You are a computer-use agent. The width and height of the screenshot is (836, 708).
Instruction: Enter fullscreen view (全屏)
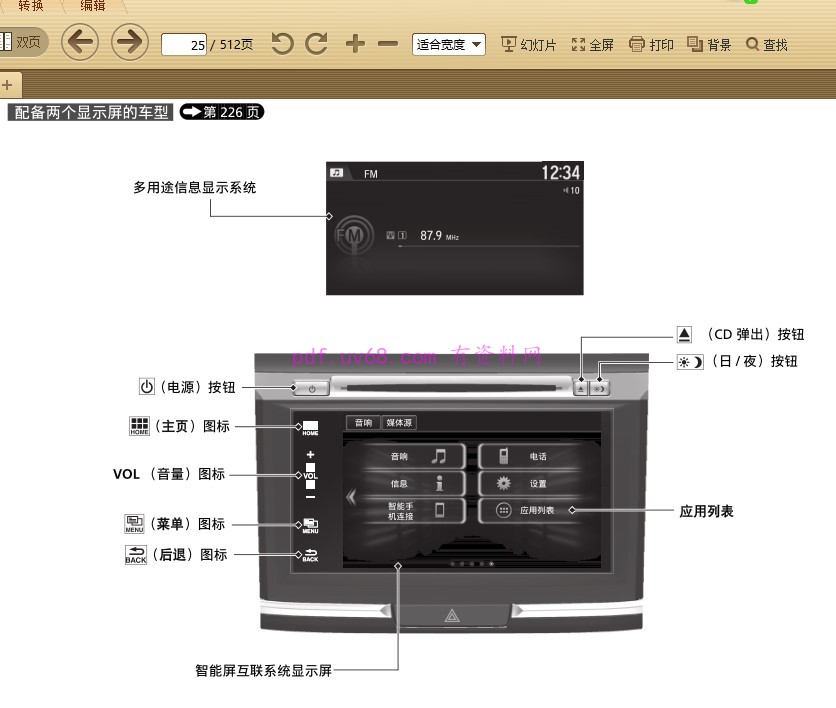pos(592,44)
